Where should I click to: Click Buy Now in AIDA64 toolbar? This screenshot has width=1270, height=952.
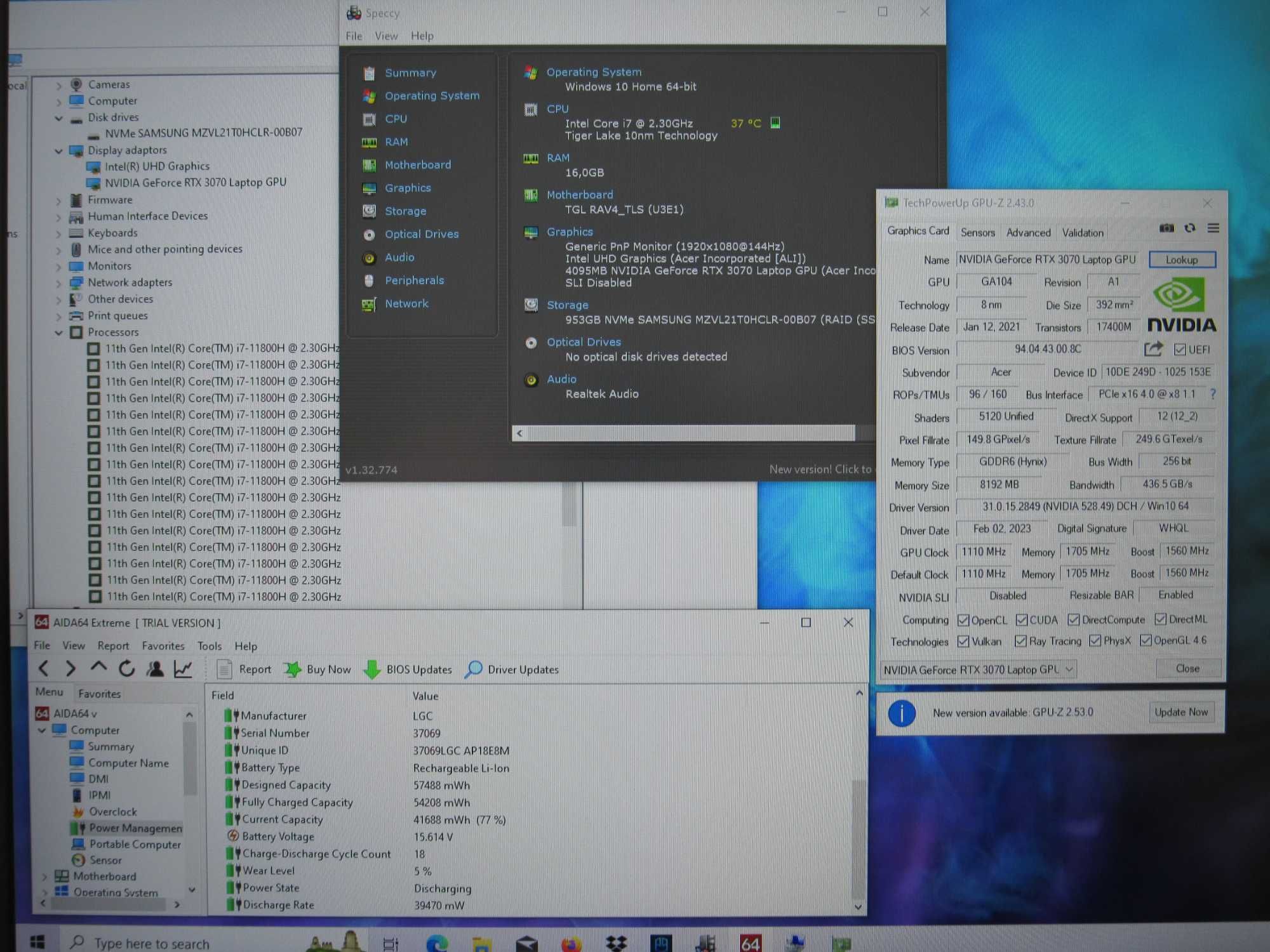click(317, 670)
